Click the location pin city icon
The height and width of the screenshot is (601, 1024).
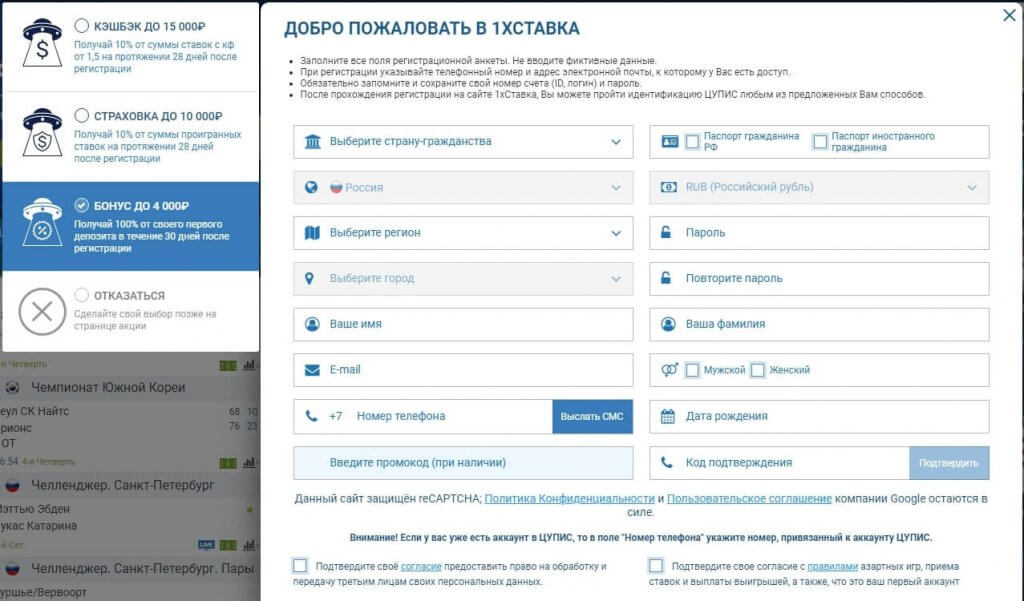coord(310,278)
